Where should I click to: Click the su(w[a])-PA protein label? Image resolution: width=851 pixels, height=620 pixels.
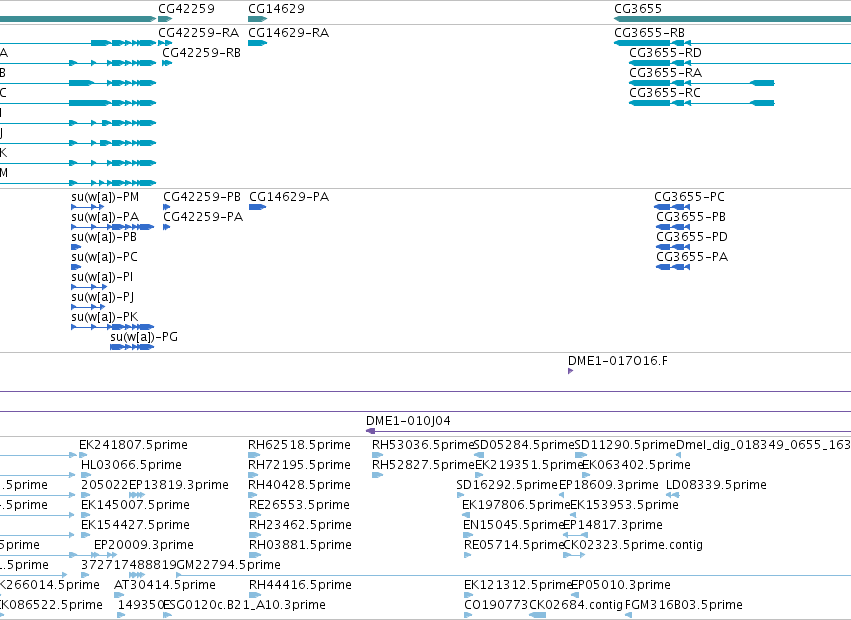[105, 217]
